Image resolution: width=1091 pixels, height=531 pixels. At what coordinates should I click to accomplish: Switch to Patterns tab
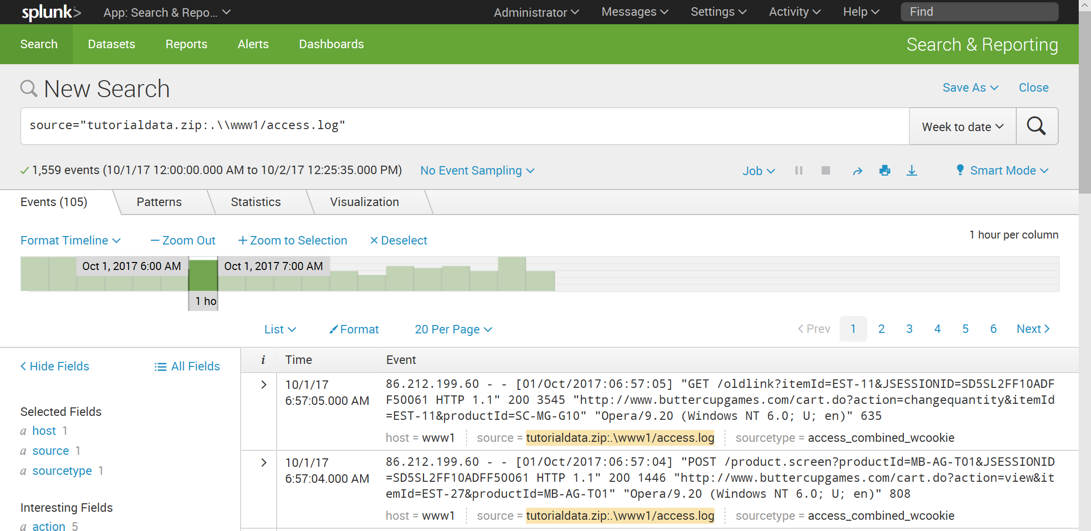tap(159, 202)
